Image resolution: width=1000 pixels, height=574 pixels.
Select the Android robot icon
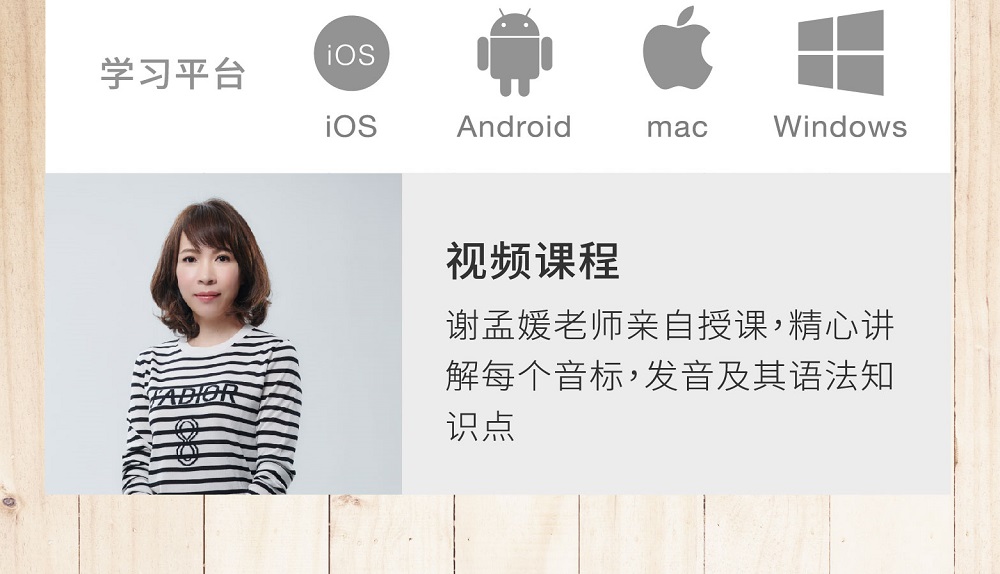tap(515, 52)
